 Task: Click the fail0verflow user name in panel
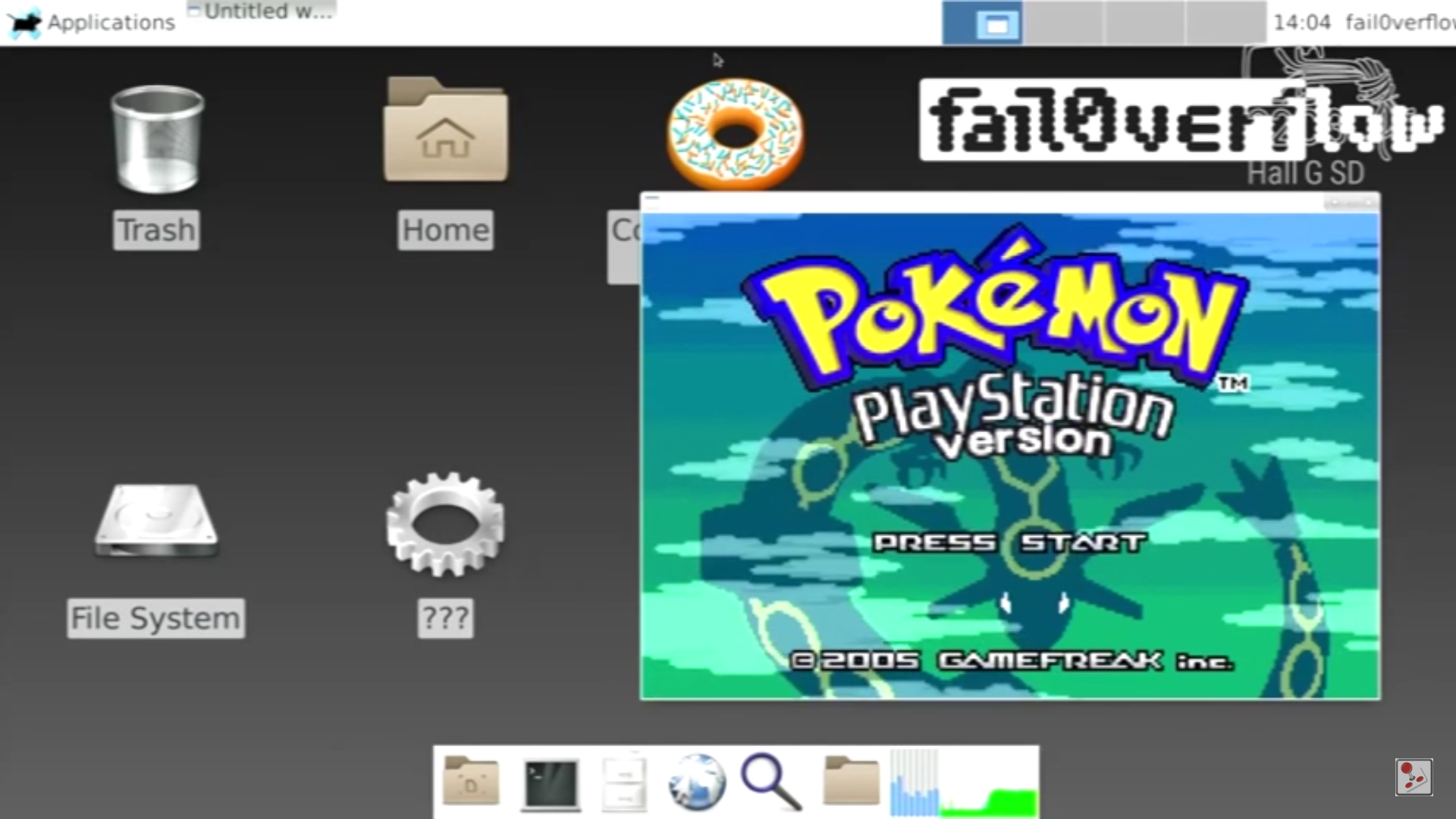point(1399,23)
